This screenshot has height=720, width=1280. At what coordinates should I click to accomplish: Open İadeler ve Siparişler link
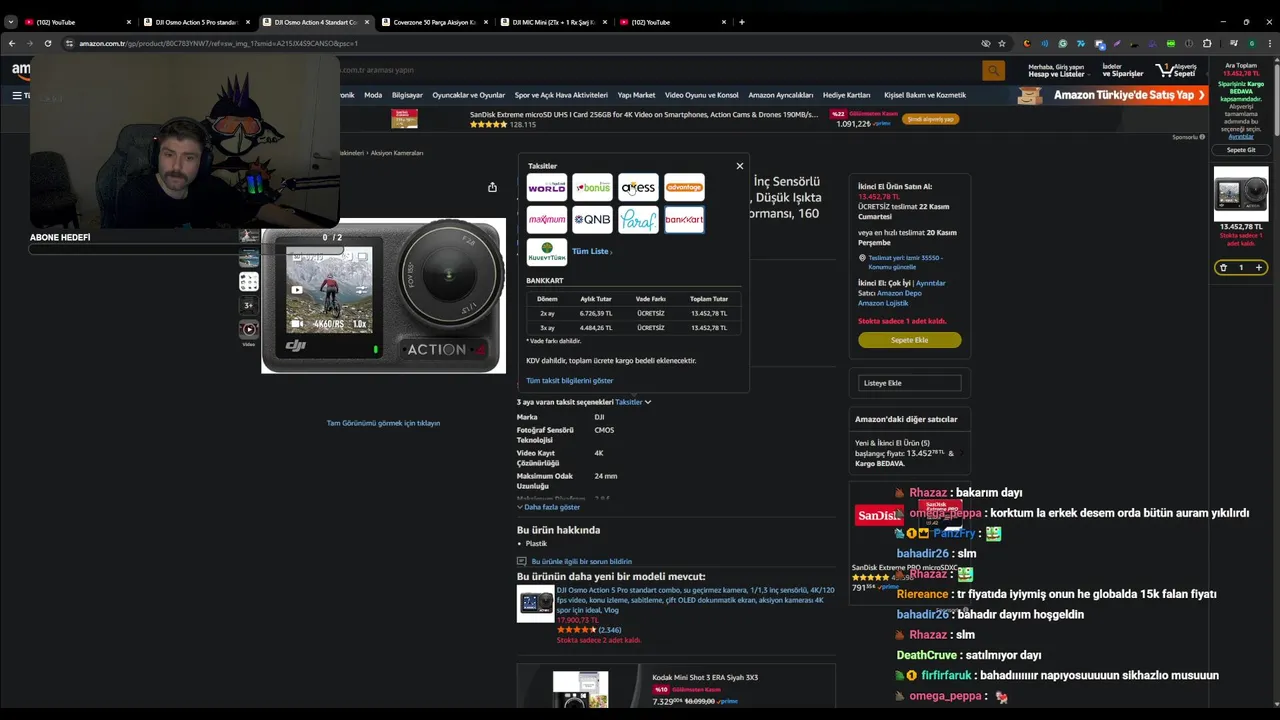coord(1123,70)
